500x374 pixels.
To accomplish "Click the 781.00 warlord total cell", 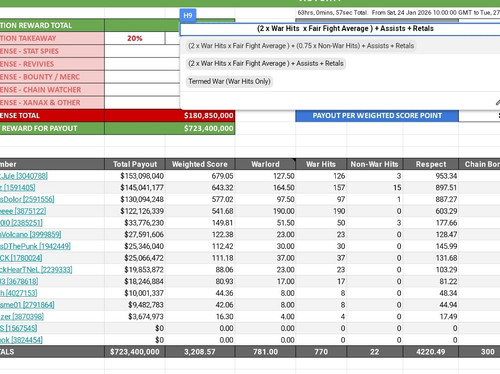I will click(x=265, y=352).
